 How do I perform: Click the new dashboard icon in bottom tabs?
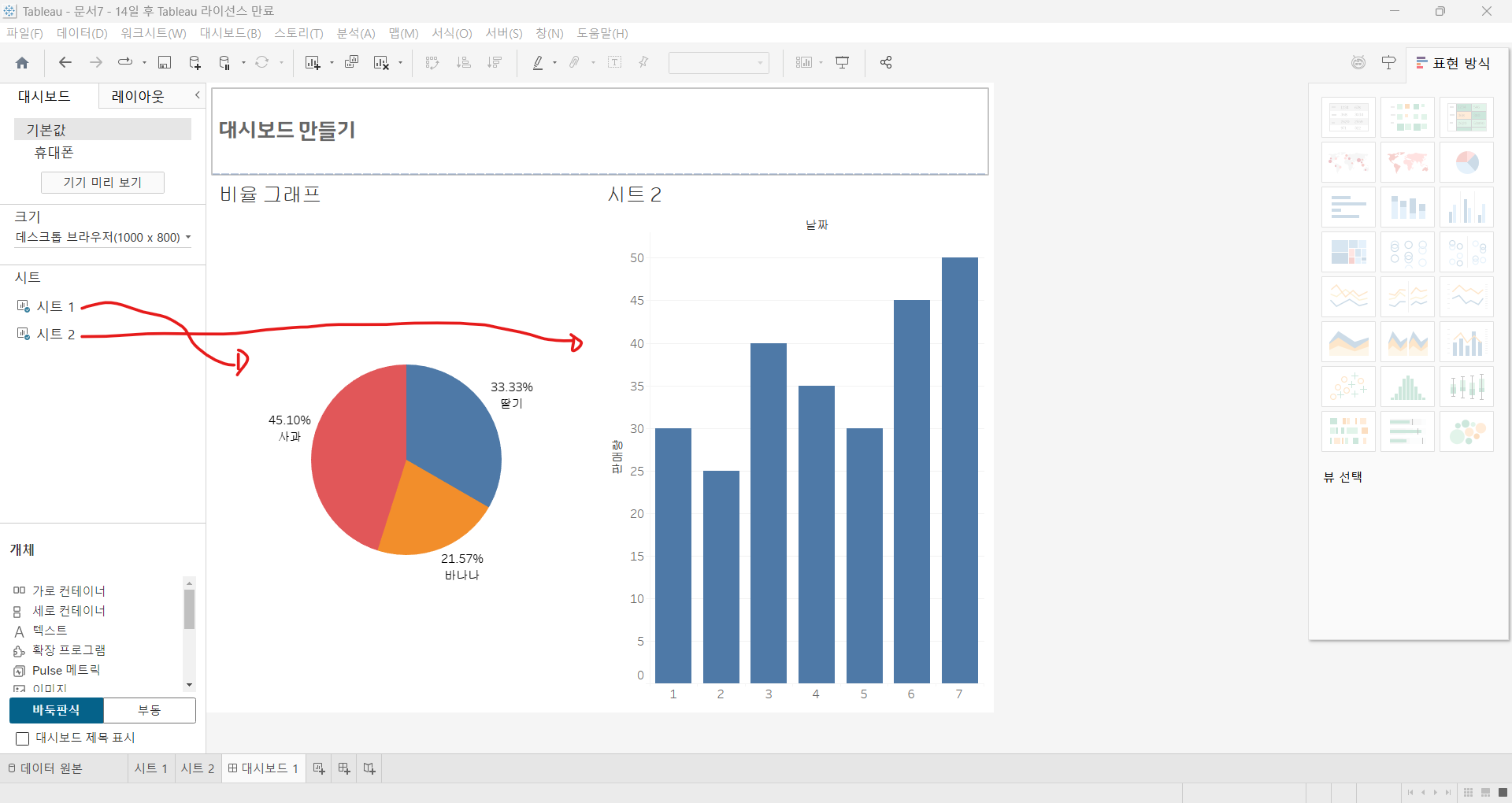click(x=344, y=768)
